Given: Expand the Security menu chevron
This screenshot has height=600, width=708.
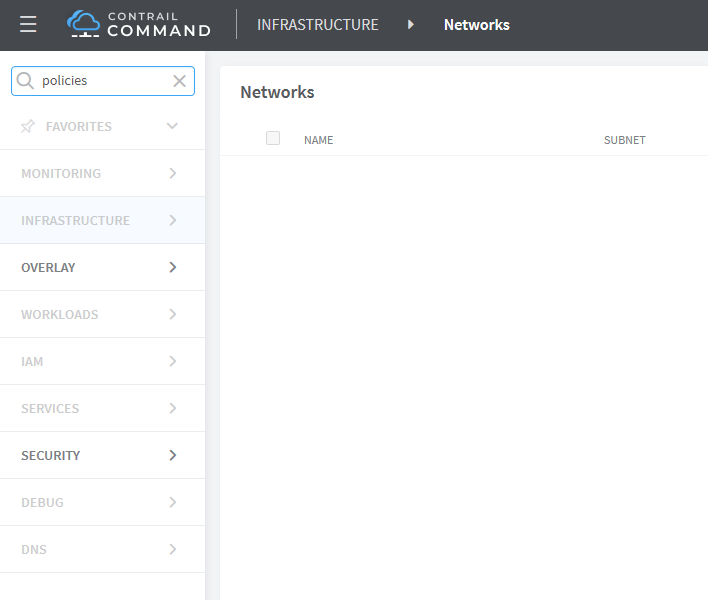Looking at the screenshot, I should [173, 455].
